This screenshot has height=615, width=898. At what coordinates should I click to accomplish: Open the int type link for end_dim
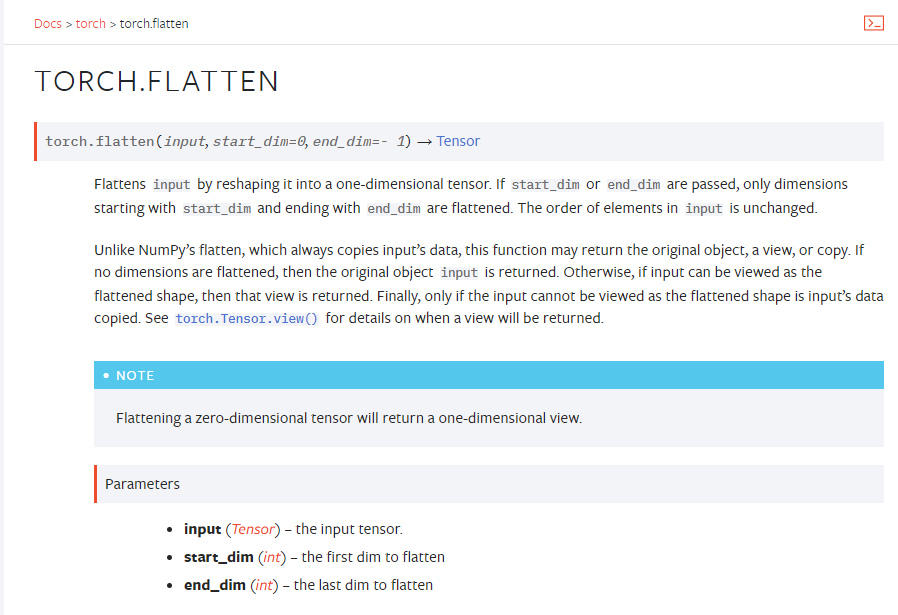[265, 584]
